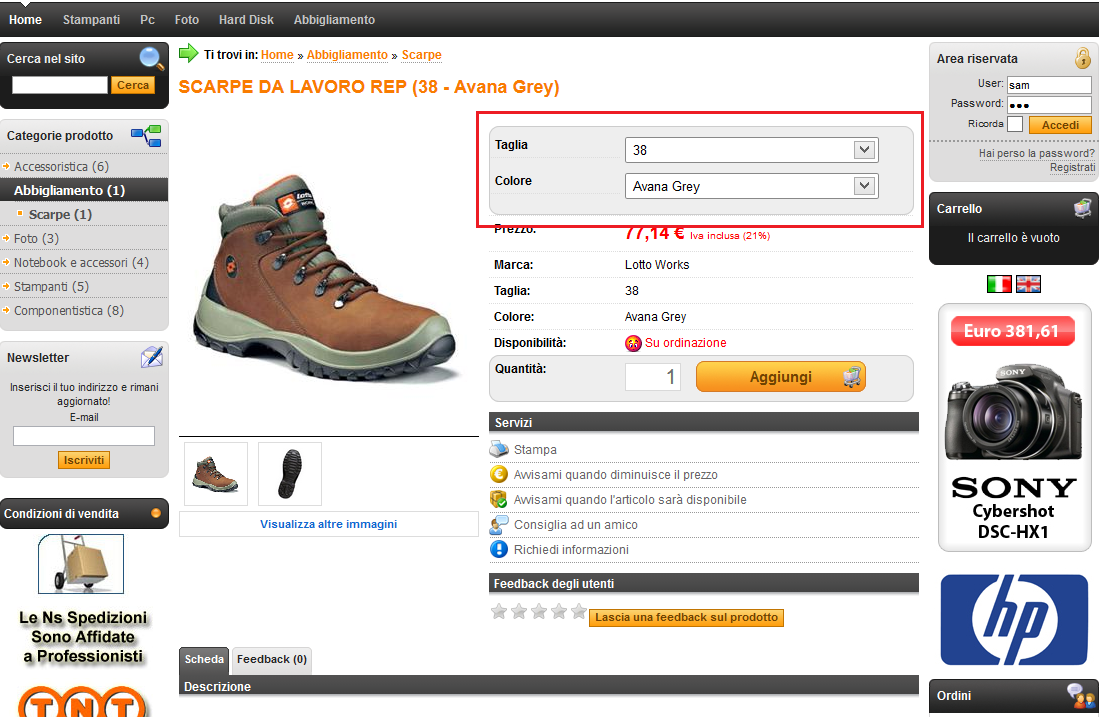Click the Accedi login button
This screenshot has width=1099, height=717.
click(1060, 125)
